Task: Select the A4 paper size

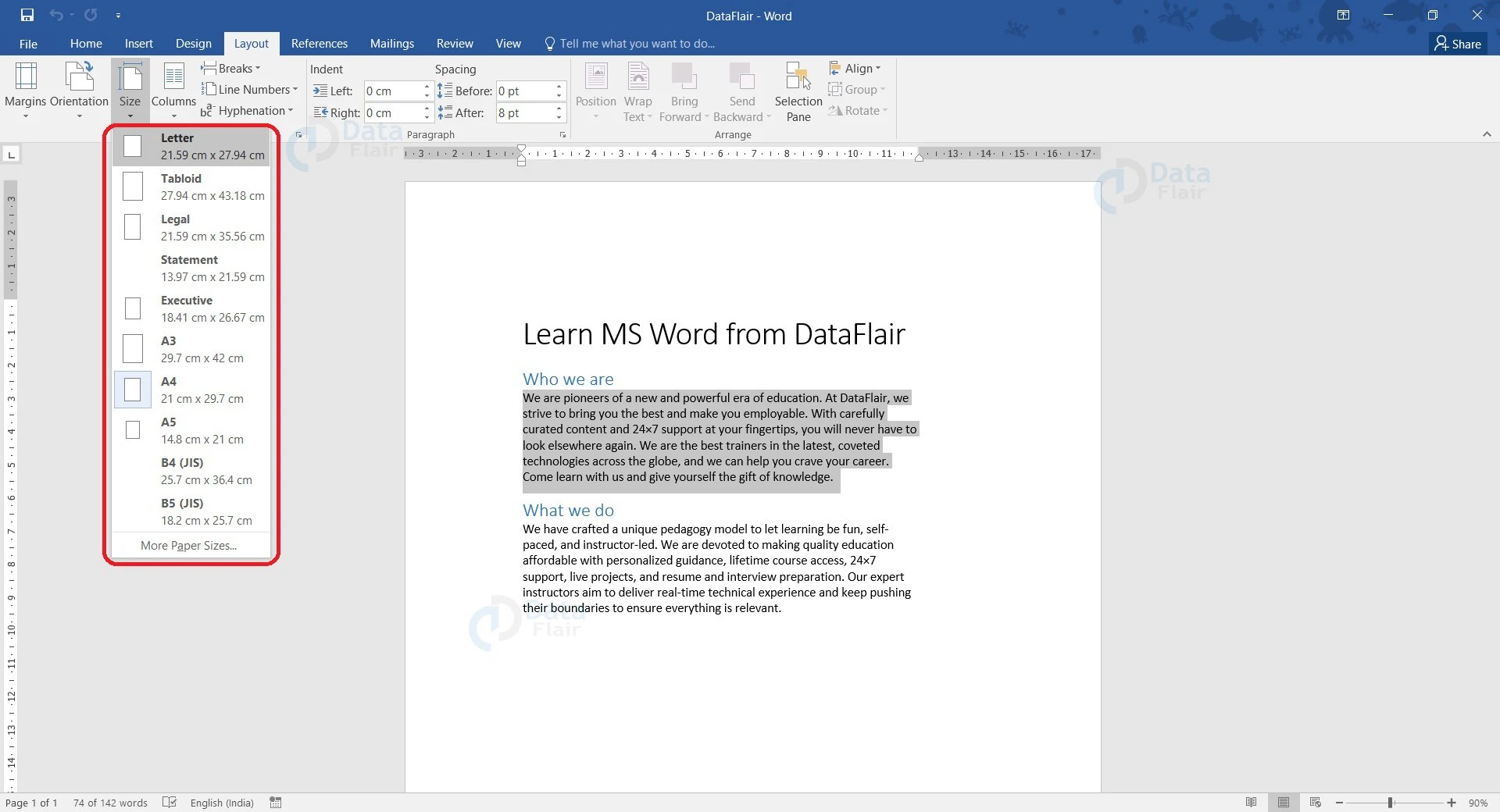Action: [191, 390]
